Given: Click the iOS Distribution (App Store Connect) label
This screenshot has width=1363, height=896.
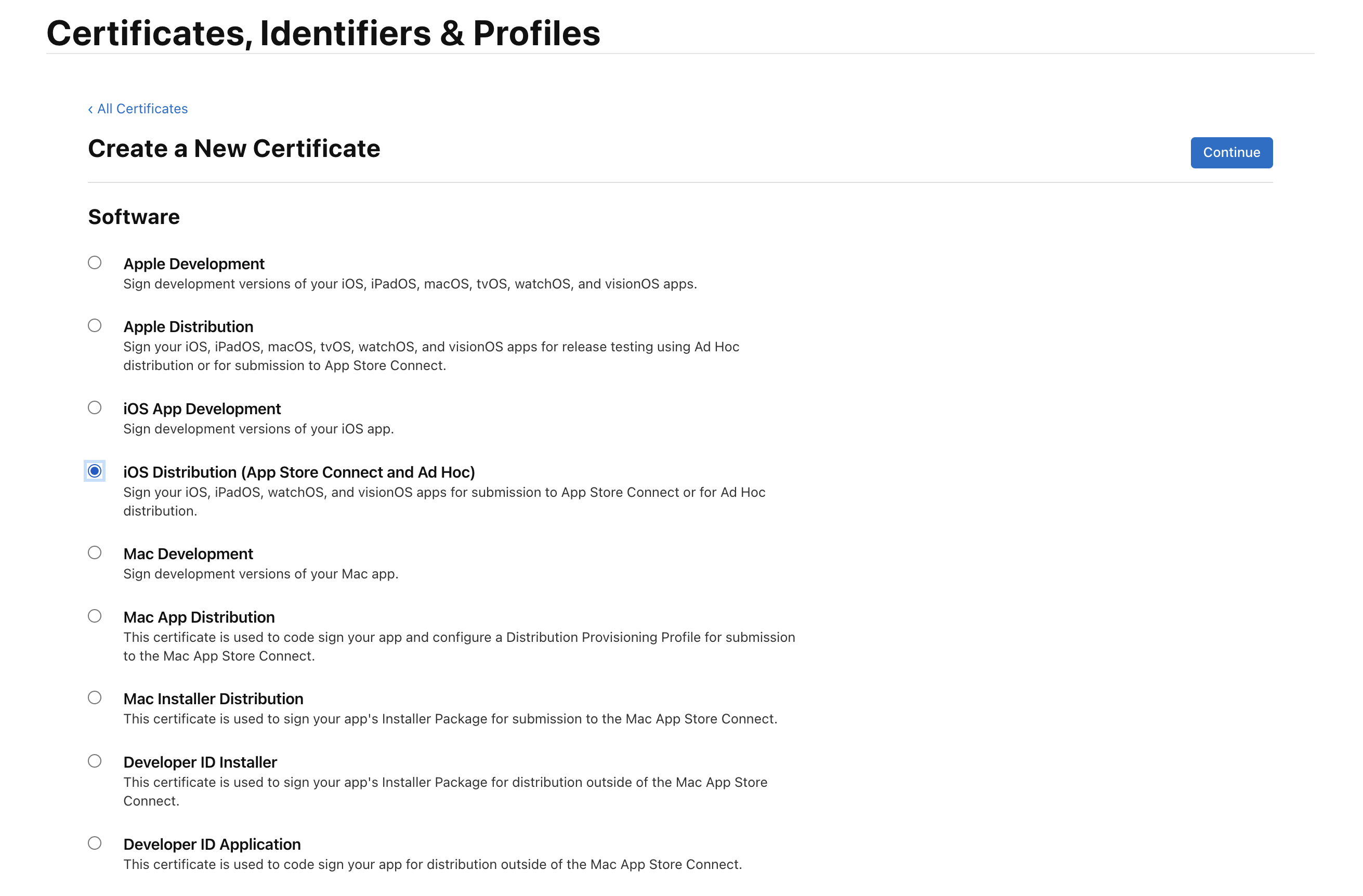Looking at the screenshot, I should pos(299,472).
